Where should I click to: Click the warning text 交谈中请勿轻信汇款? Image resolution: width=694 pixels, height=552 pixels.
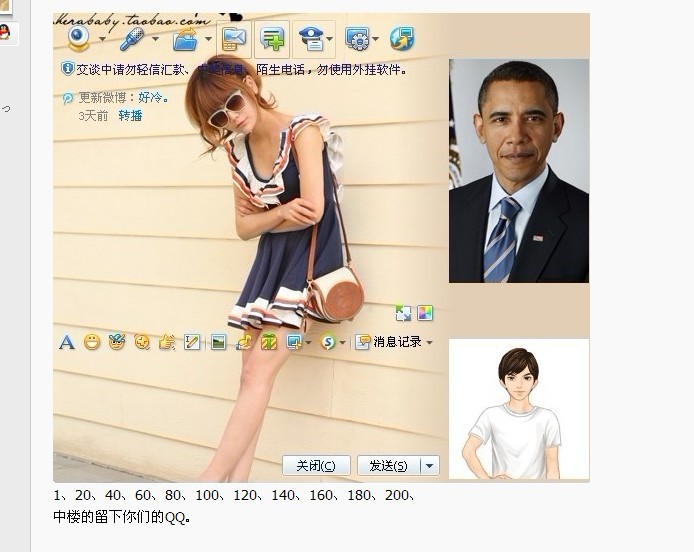coord(130,69)
